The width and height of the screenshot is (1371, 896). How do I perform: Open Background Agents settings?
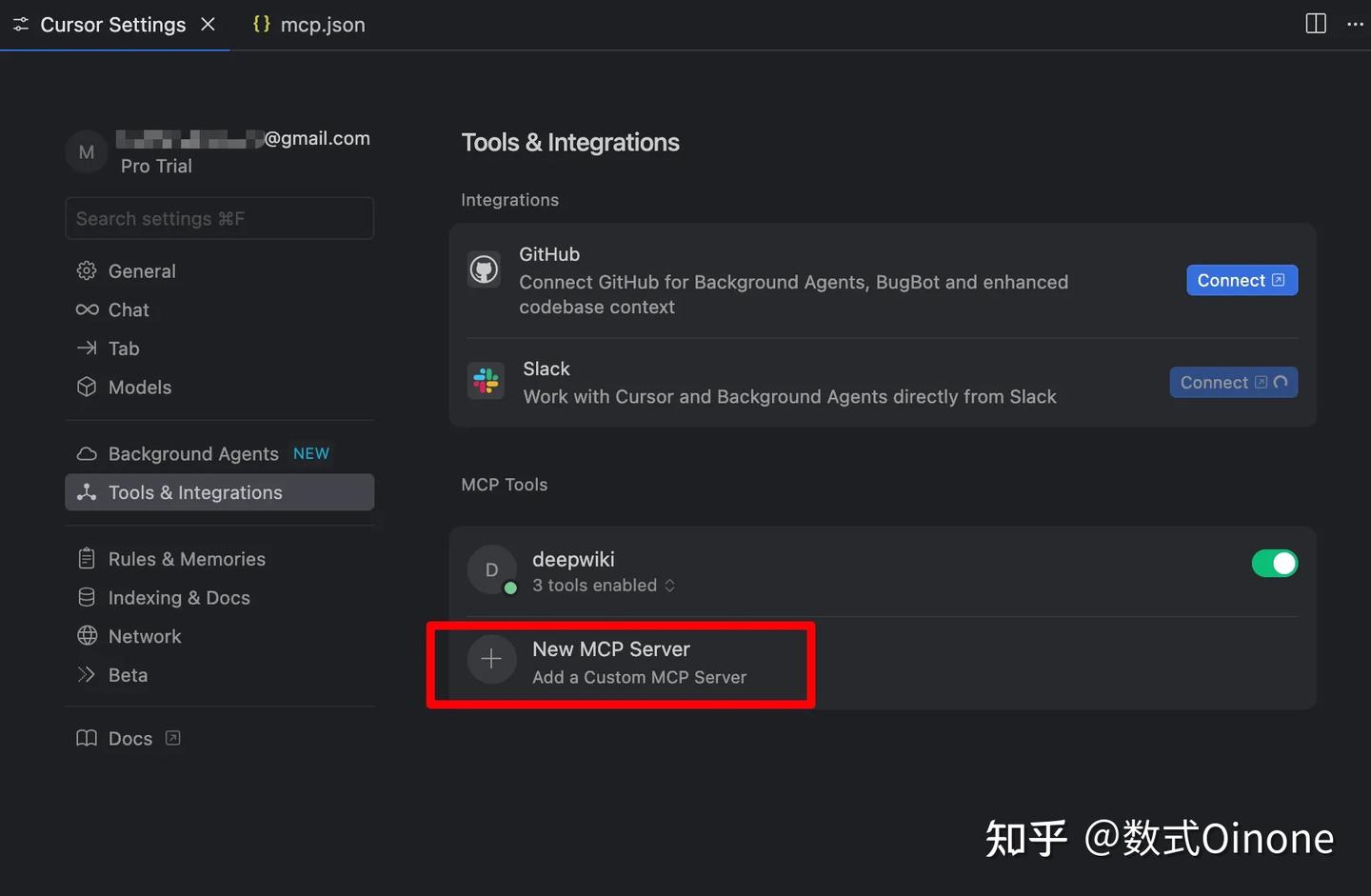(x=193, y=454)
